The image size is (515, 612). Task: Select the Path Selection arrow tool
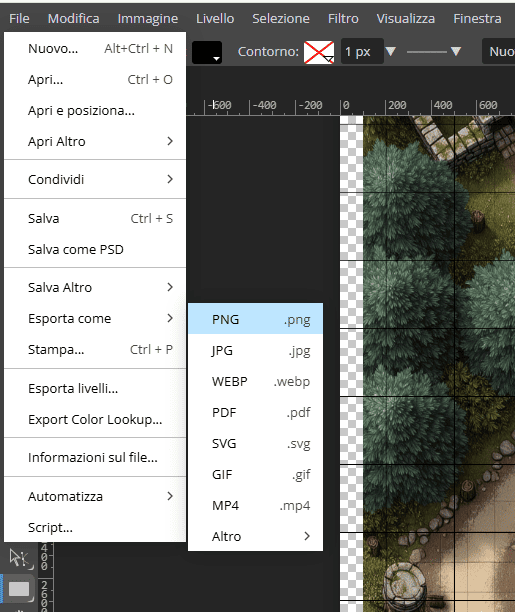click(19, 559)
